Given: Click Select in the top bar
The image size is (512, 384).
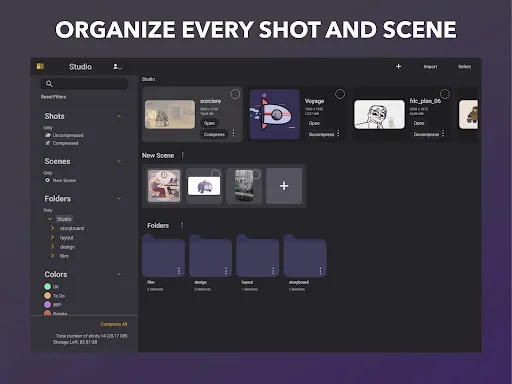Looking at the screenshot, I should tap(464, 67).
